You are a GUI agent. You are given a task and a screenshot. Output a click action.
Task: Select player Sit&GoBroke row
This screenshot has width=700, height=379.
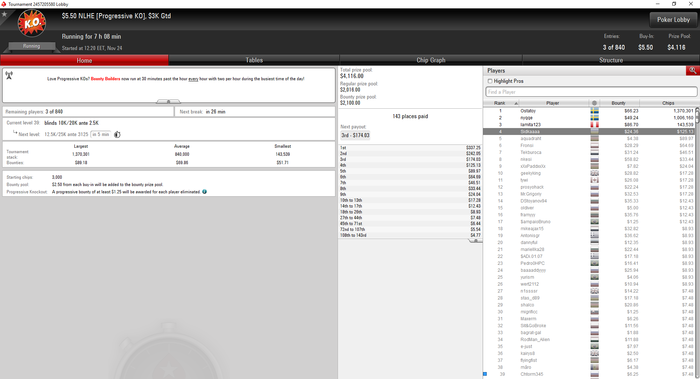[x=589, y=326]
